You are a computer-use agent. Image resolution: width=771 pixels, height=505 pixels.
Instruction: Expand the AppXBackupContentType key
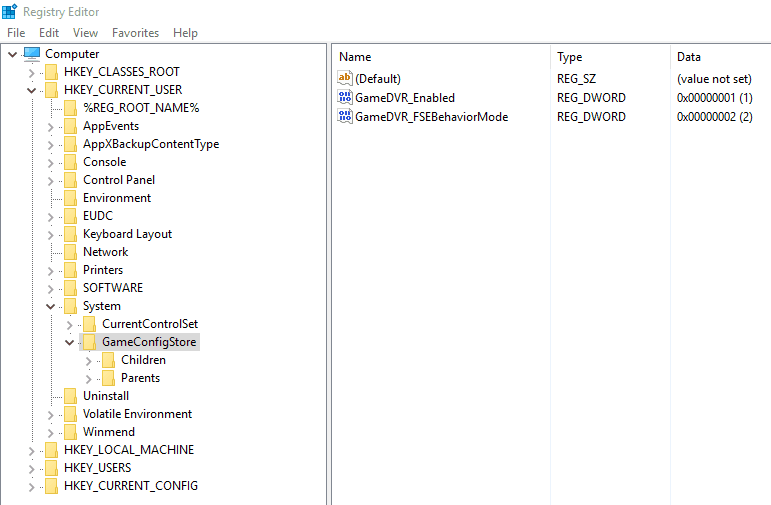[x=51, y=145]
